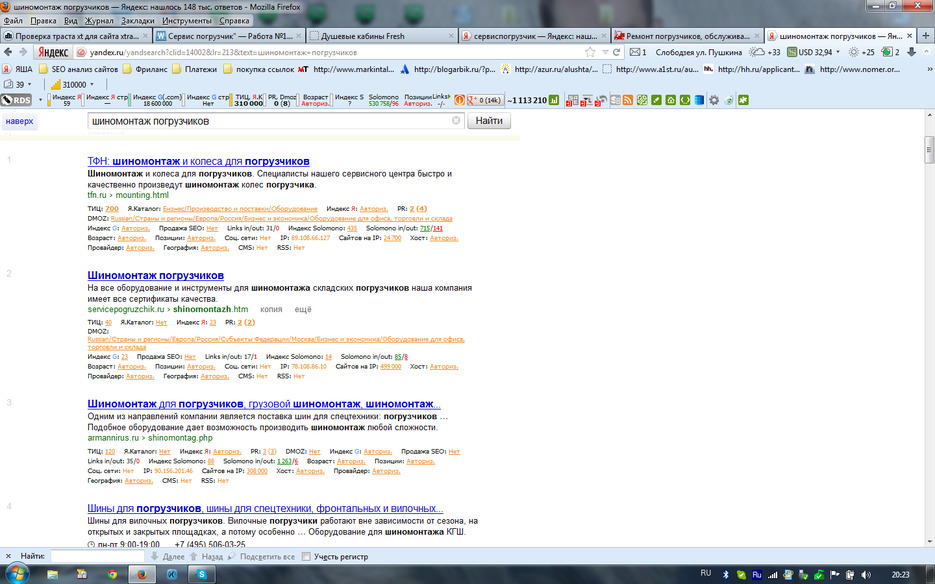This screenshot has height=584, width=935.
Task: Open Skype from the taskbar
Action: (x=202, y=574)
